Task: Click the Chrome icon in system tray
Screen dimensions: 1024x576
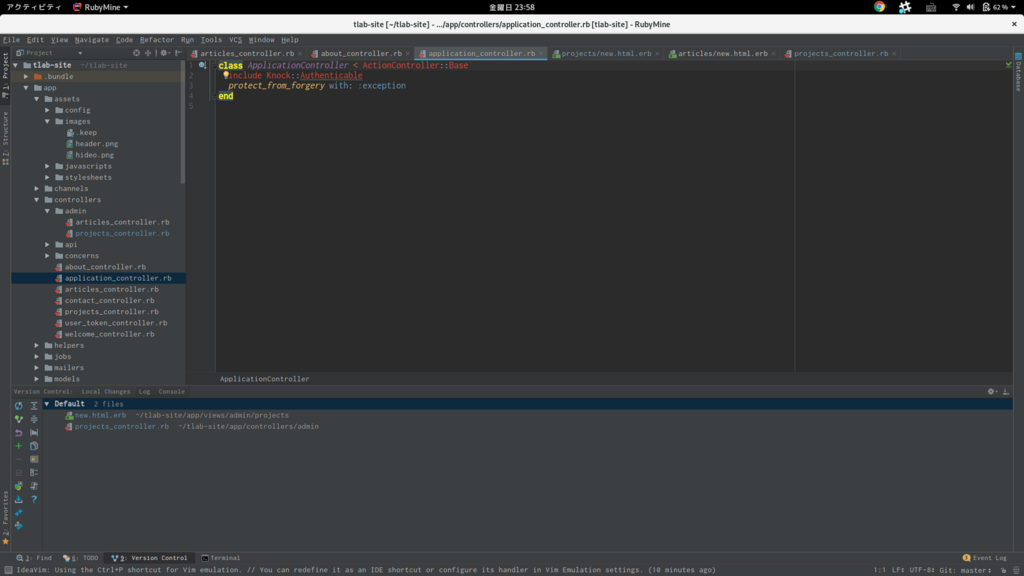Action: pyautogui.click(x=879, y=7)
